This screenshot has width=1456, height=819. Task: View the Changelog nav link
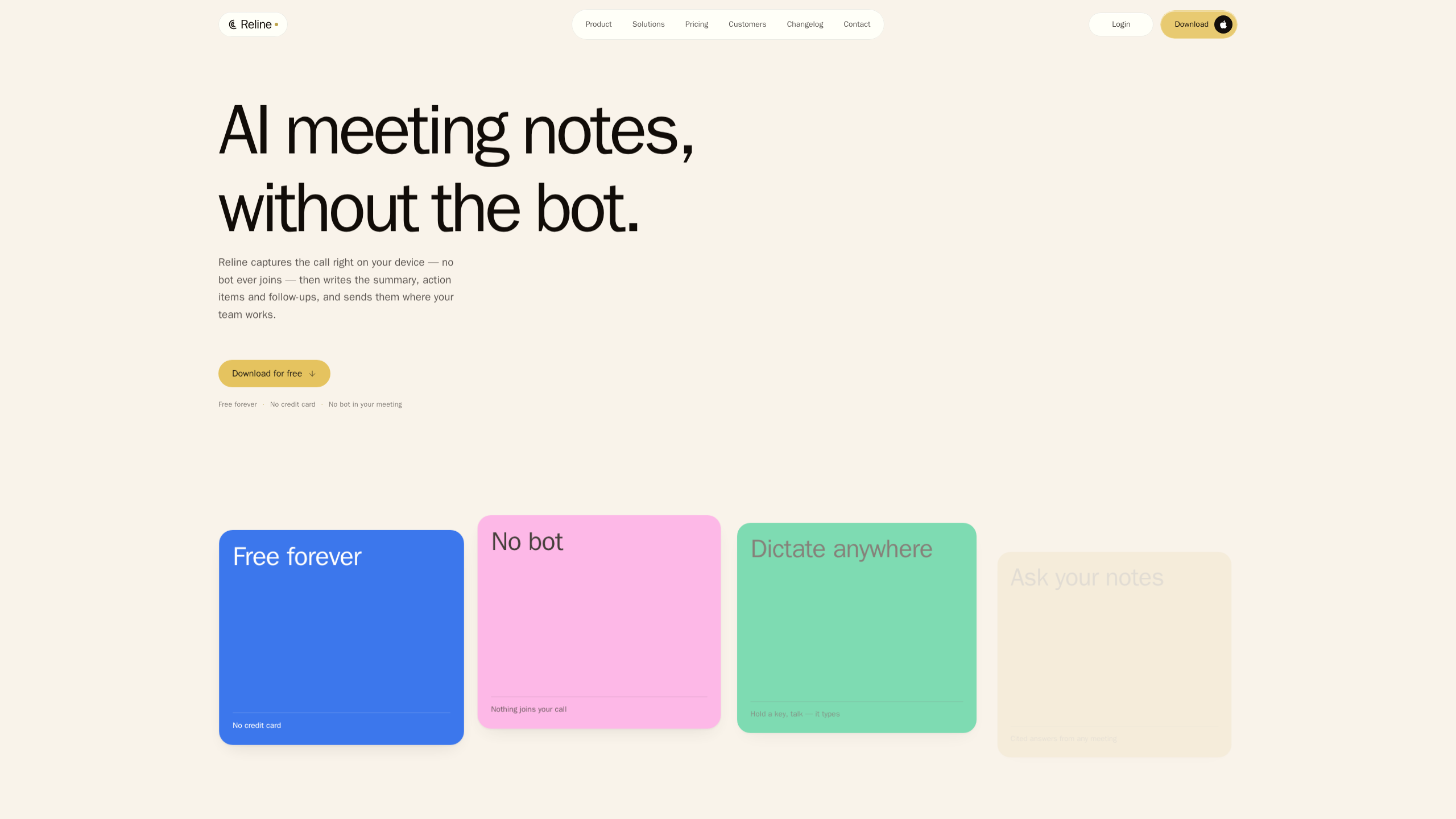(x=805, y=24)
